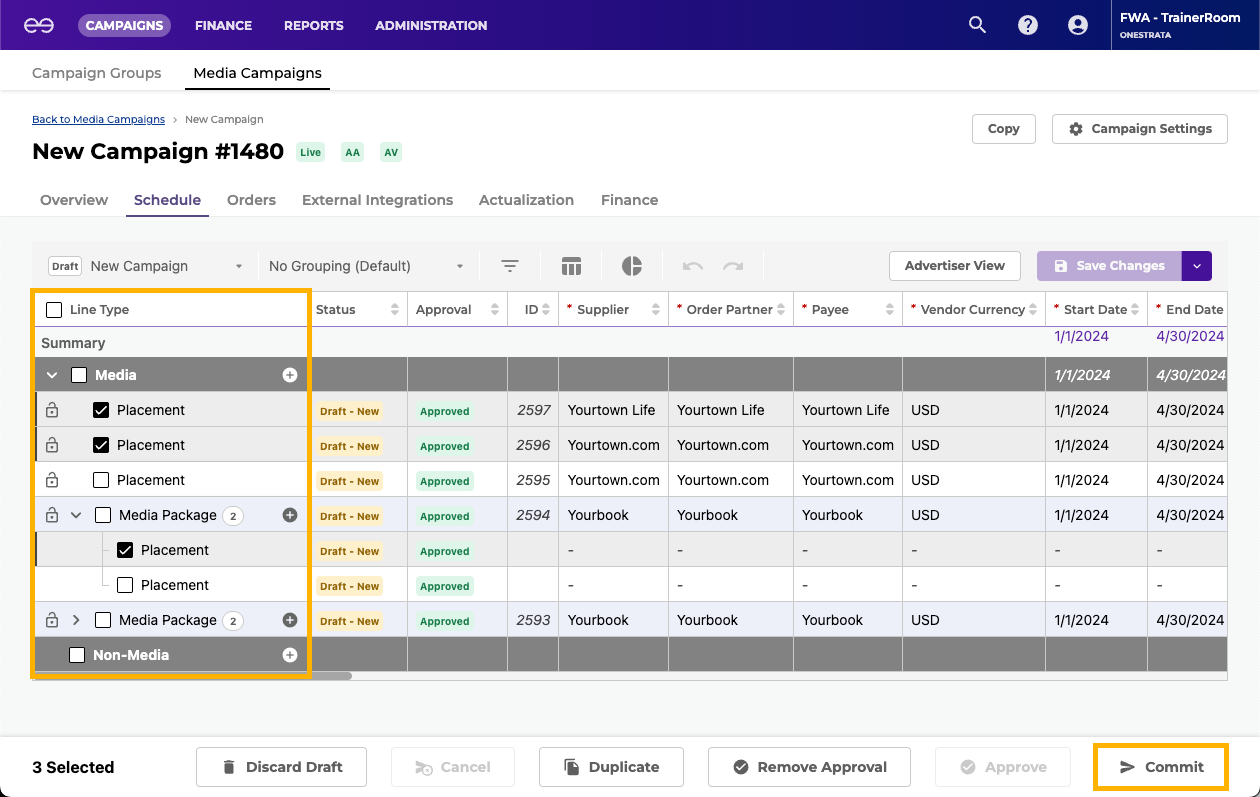Open the column layout table icon
Image resolution: width=1260 pixels, height=797 pixels.
tap(571, 266)
